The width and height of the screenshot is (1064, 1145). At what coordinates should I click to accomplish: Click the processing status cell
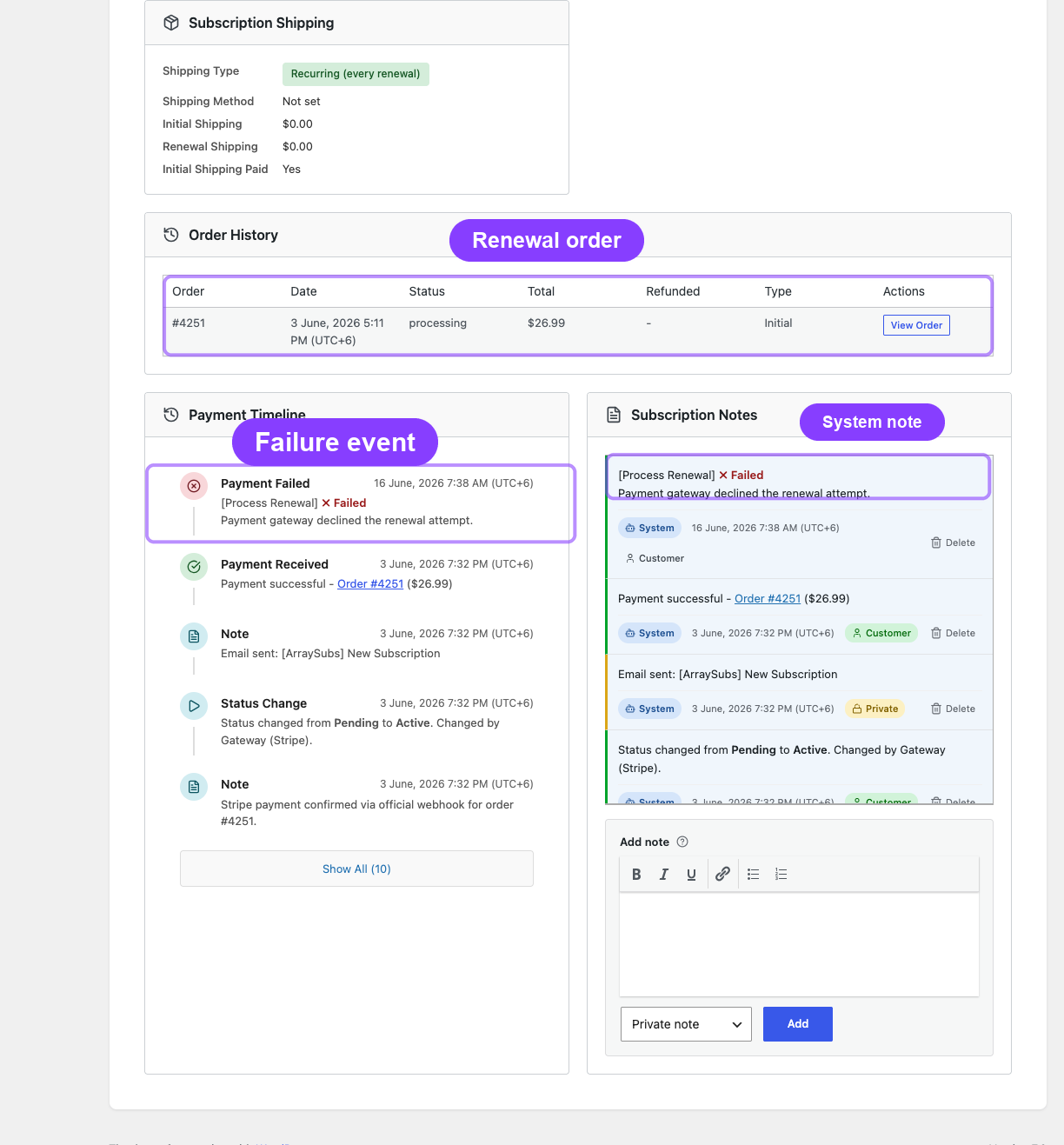tap(437, 323)
